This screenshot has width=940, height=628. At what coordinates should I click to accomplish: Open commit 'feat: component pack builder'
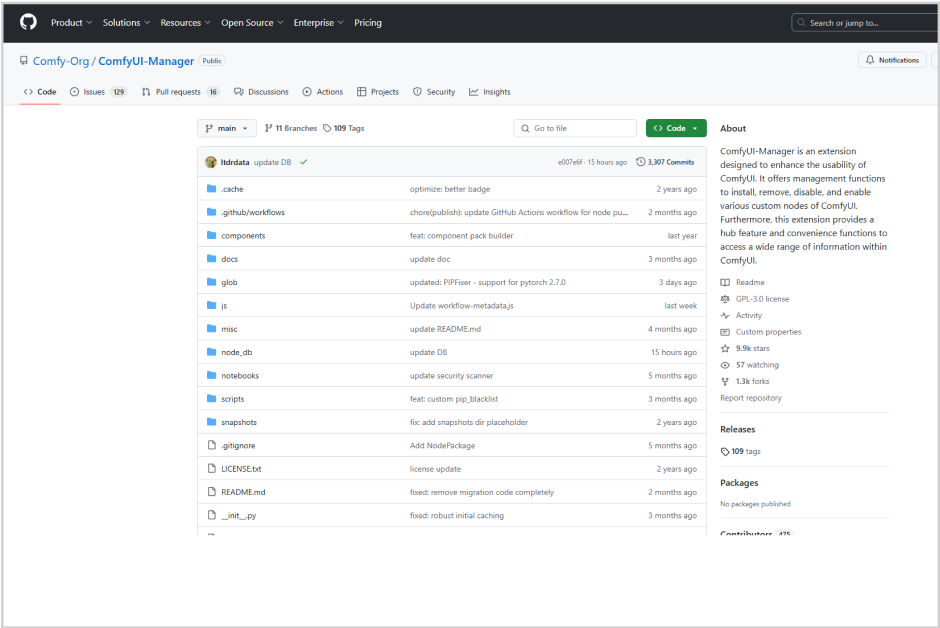[461, 236]
